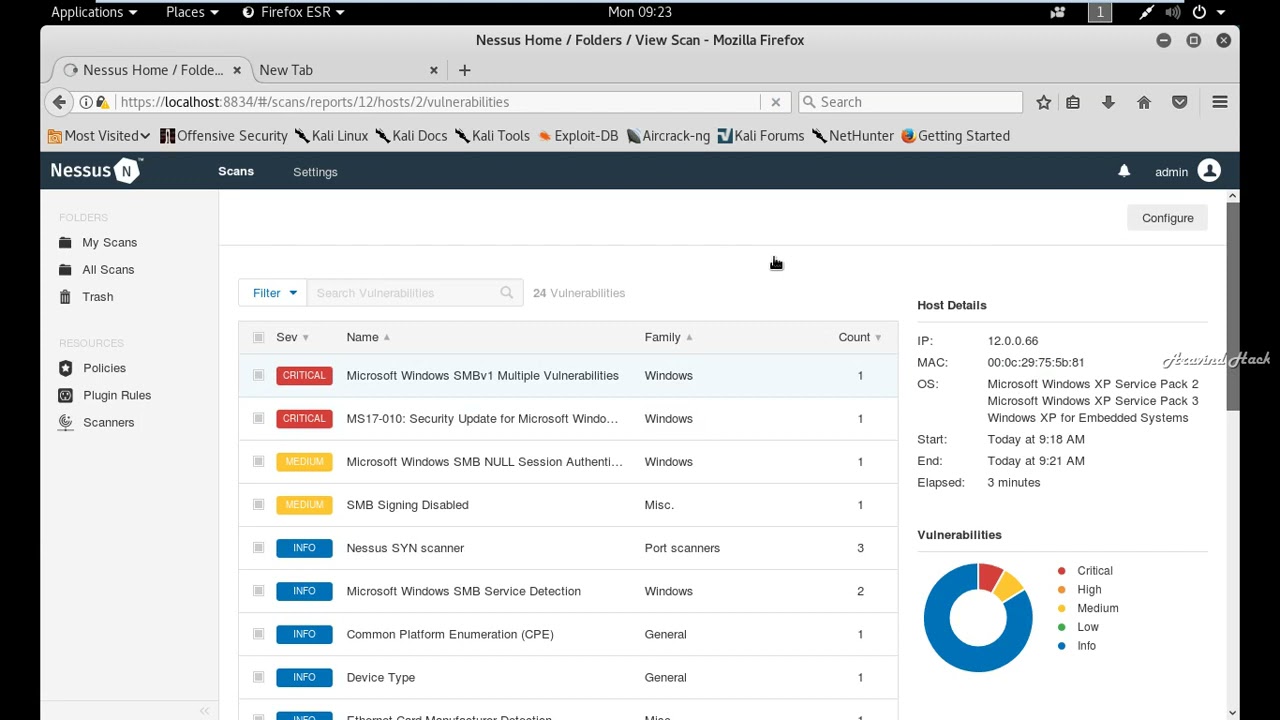Check the Microsoft Windows SMBv1 Multiple Vulnerabilities row
The width and height of the screenshot is (1280, 720).
[x=258, y=375]
